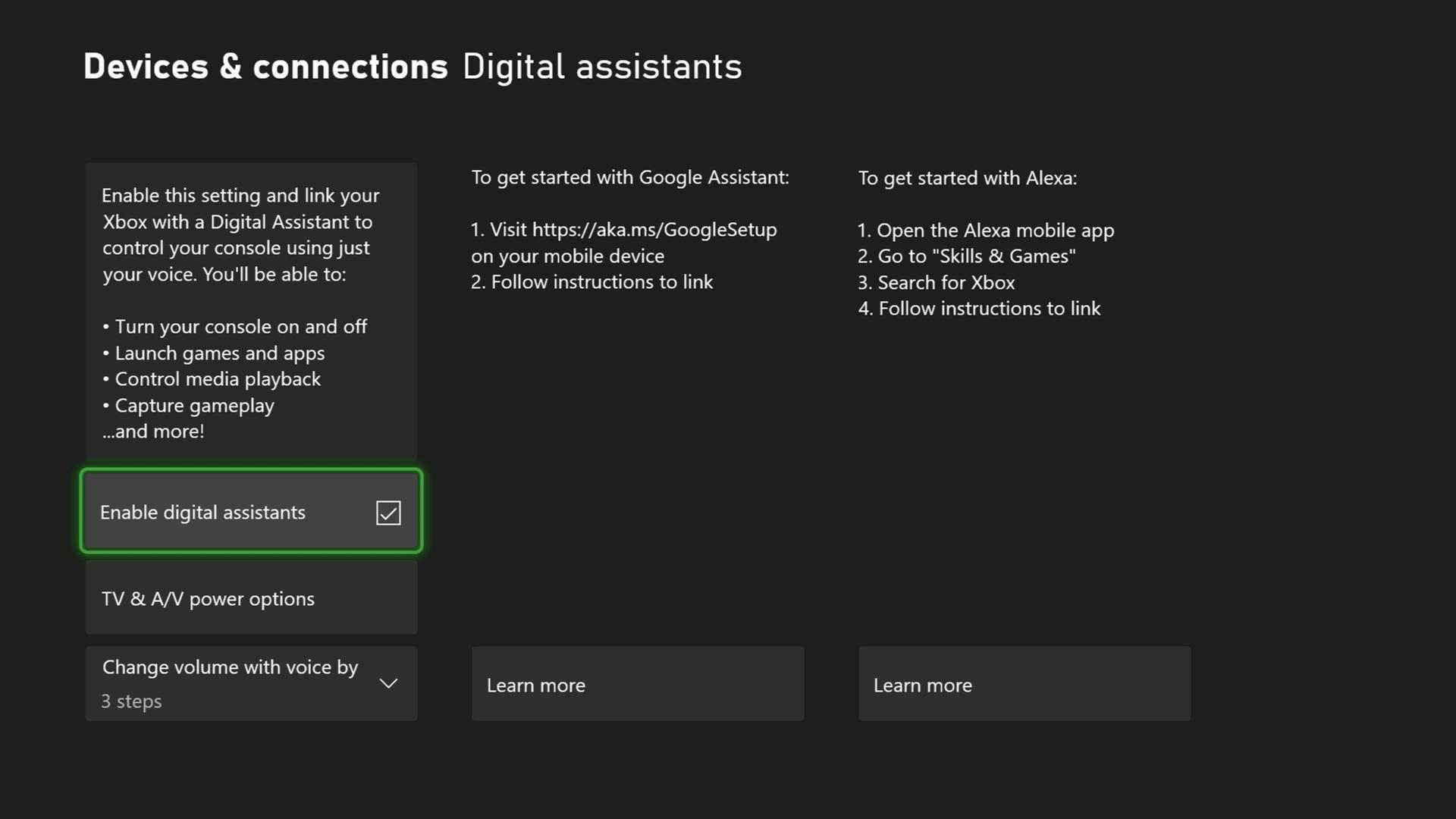Viewport: 1456px width, 819px height.
Task: Click the highlighted Enable digital assistants panel
Action: [x=251, y=511]
